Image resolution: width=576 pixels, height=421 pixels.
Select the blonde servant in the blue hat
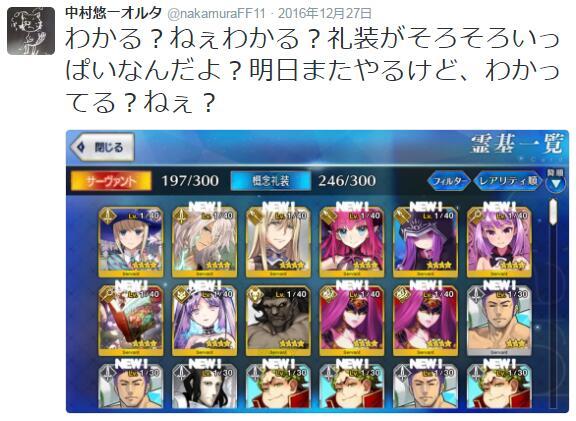click(131, 242)
